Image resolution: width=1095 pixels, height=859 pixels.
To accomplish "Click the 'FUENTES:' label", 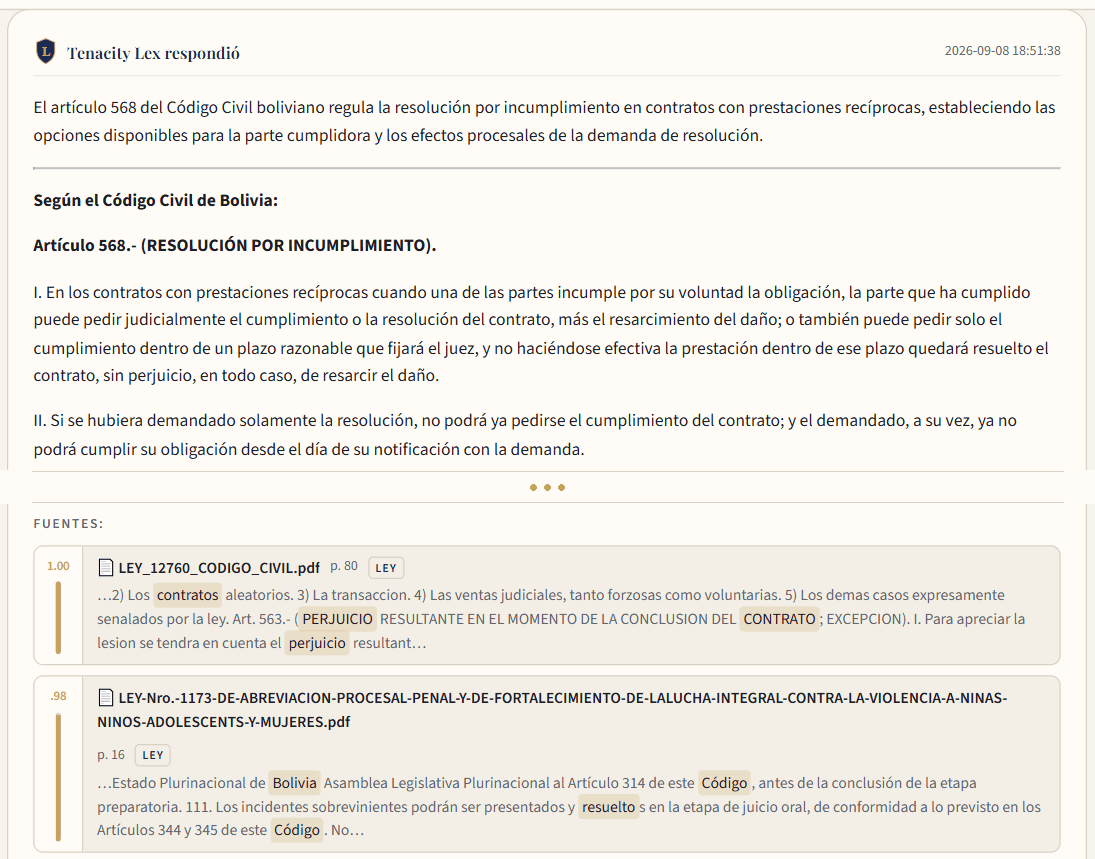I will point(68,524).
